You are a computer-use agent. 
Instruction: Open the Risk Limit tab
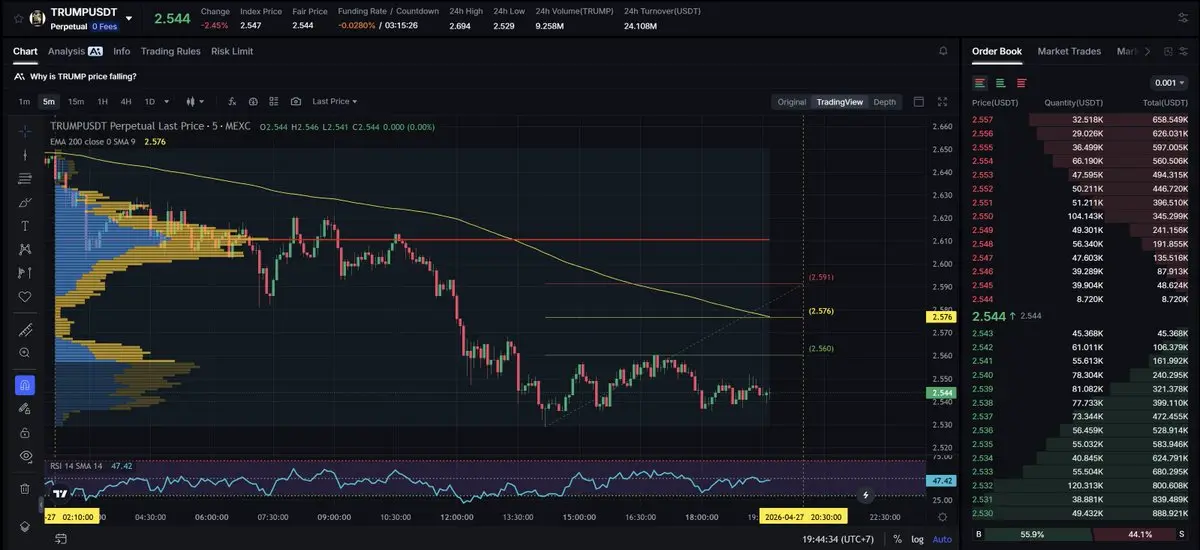pyautogui.click(x=232, y=51)
